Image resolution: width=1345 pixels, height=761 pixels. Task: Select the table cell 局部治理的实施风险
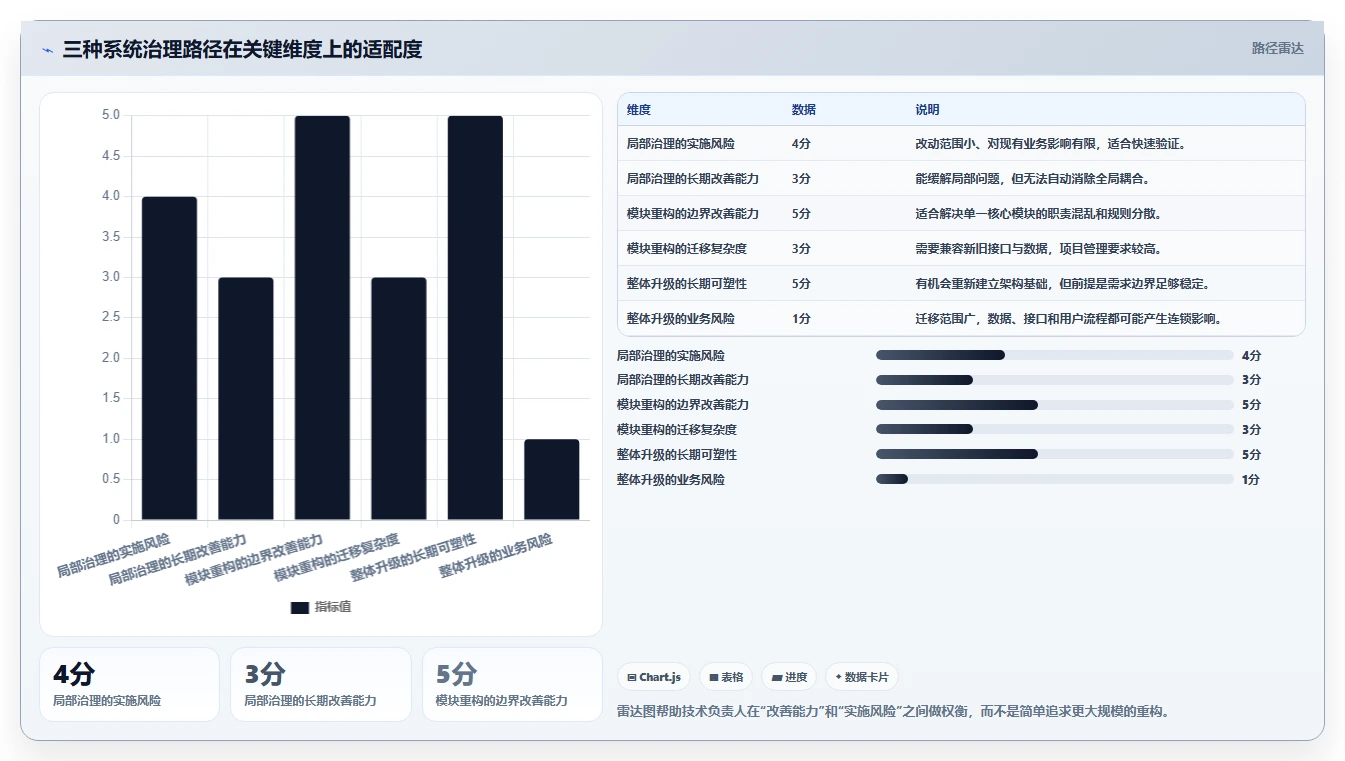(680, 144)
